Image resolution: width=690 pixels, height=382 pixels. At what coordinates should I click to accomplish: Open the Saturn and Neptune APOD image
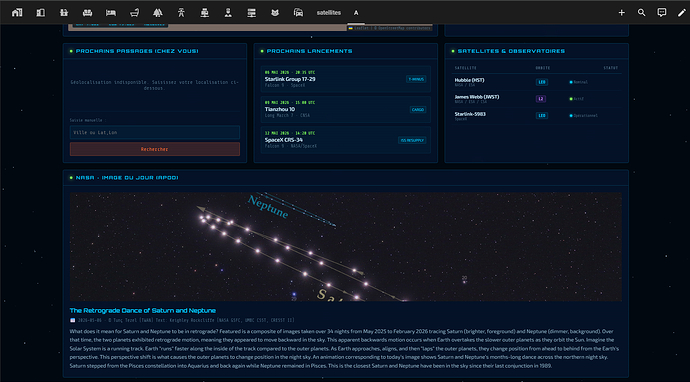tap(345, 246)
